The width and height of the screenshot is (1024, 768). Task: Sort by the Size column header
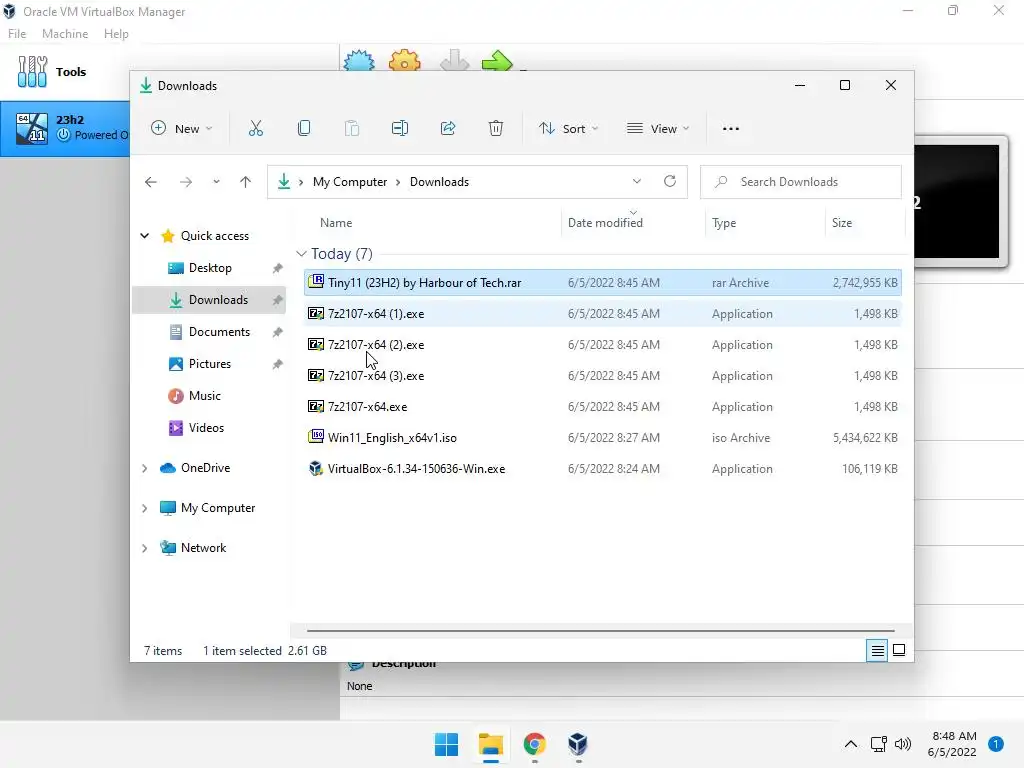pos(865,223)
